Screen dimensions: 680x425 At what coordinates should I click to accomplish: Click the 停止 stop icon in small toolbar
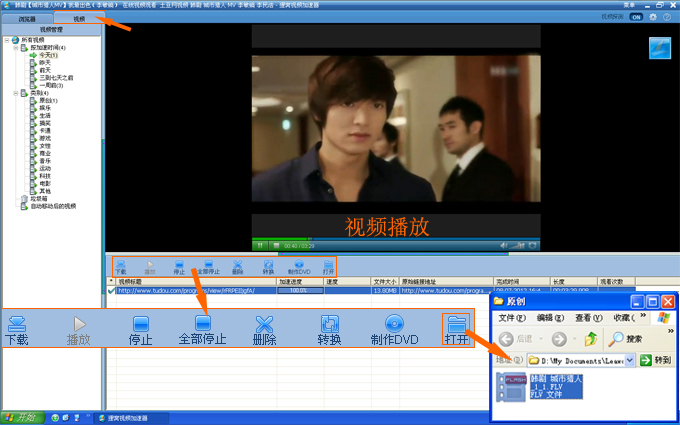click(x=179, y=265)
